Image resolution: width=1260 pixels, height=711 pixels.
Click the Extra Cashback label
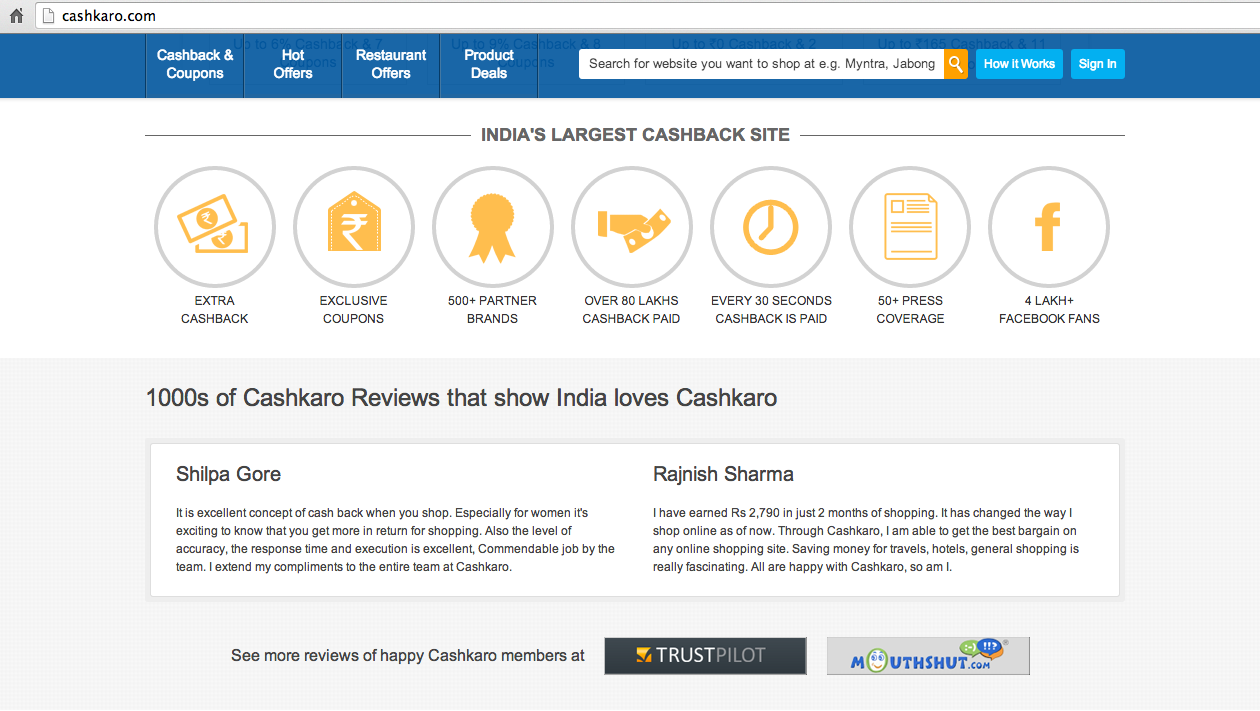click(x=214, y=310)
